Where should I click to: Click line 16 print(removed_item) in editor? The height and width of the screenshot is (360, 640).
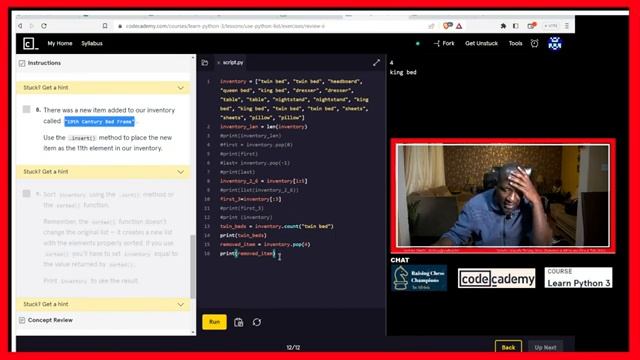click(x=248, y=253)
